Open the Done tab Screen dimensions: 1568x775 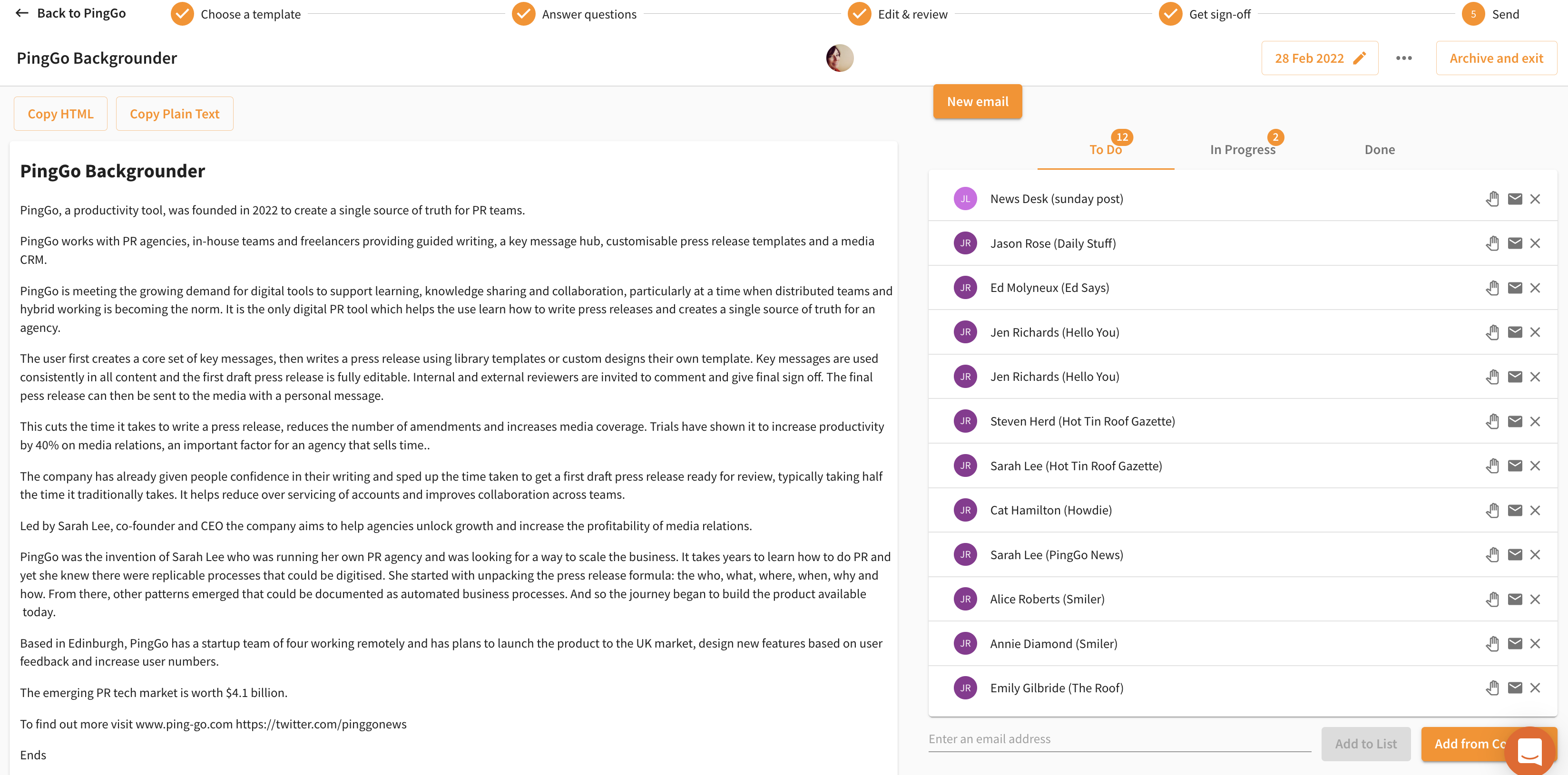tap(1379, 149)
